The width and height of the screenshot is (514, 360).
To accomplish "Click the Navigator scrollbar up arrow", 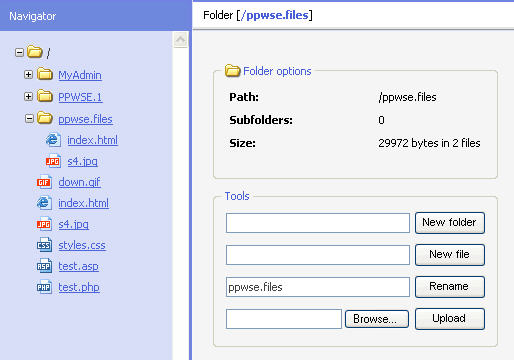I will tap(180, 40).
